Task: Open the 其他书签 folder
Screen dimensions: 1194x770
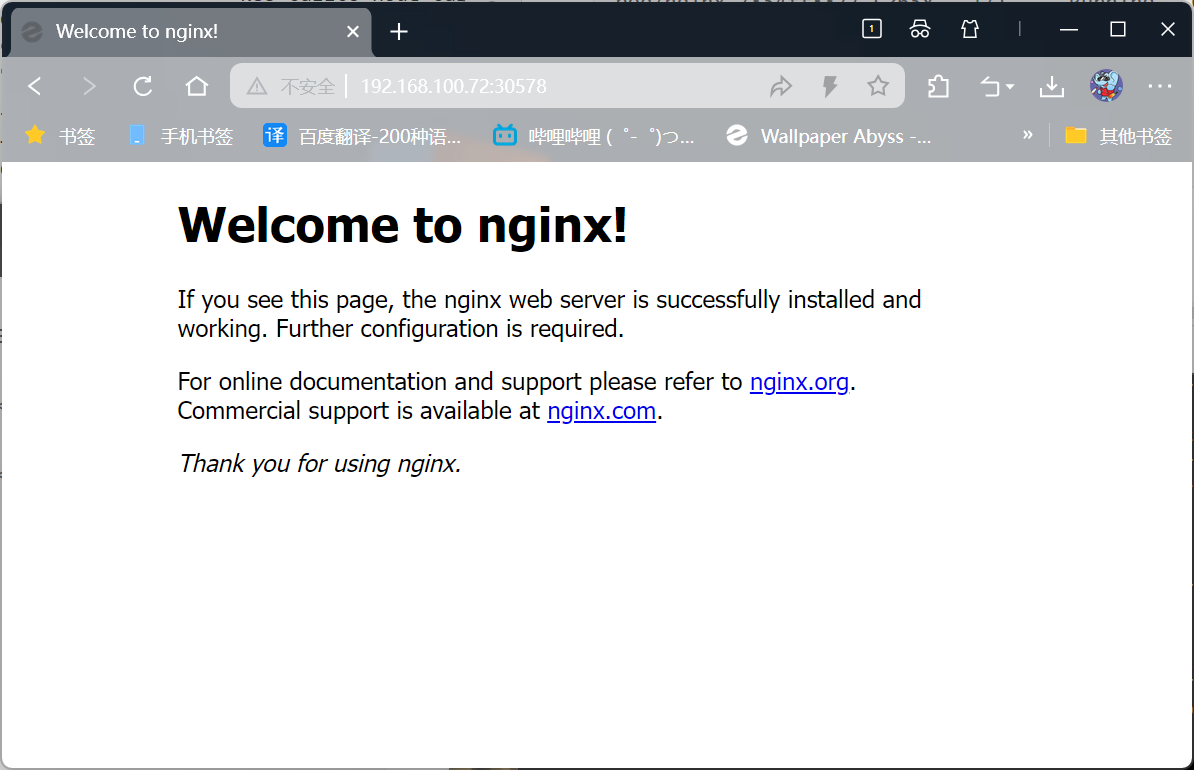Action: coord(1118,136)
